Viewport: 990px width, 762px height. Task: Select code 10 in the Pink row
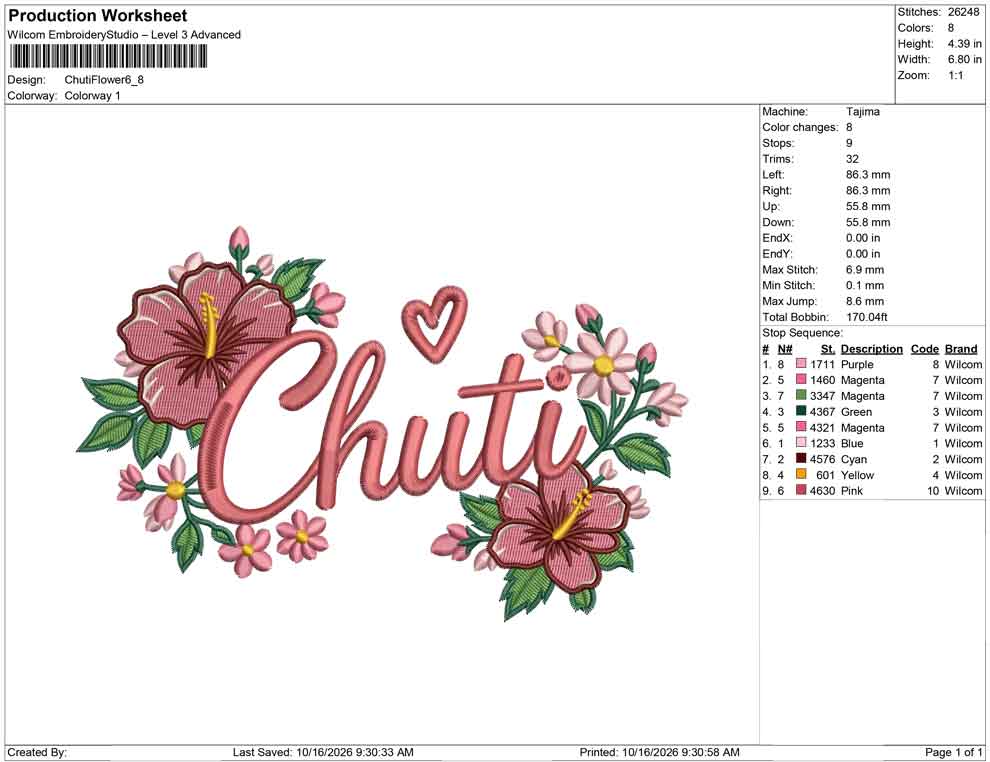click(x=933, y=491)
